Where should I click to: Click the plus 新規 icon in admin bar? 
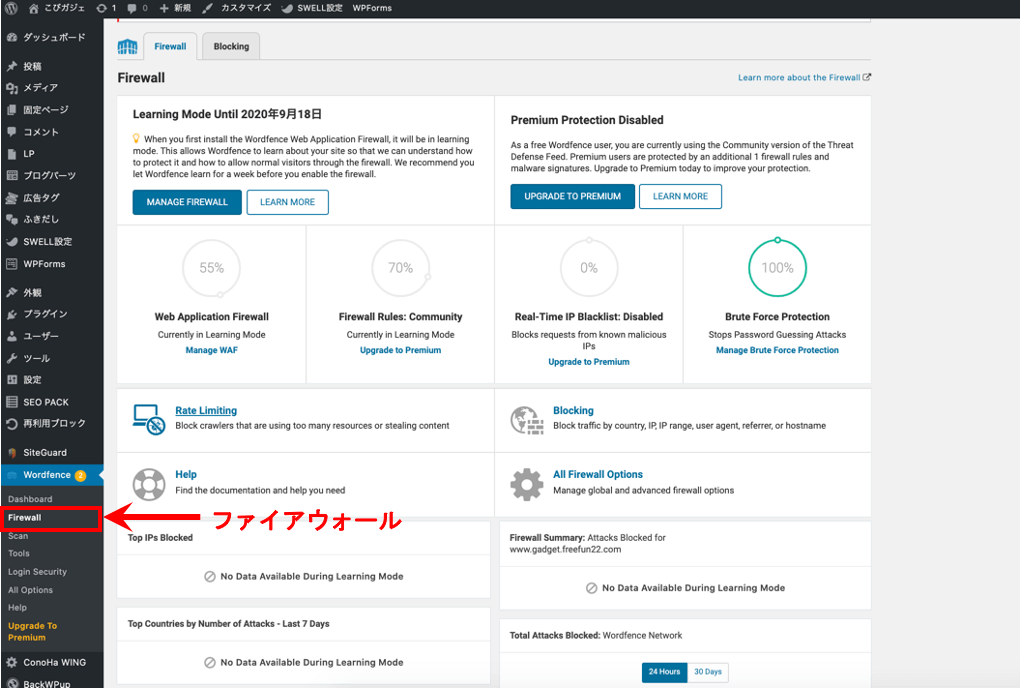(x=164, y=8)
